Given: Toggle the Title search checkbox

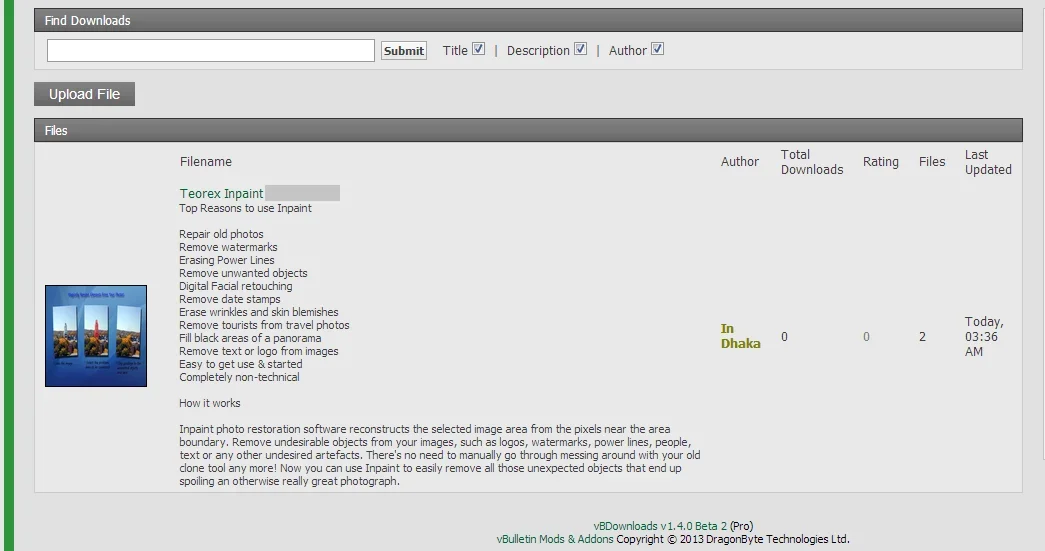Looking at the screenshot, I should point(479,49).
